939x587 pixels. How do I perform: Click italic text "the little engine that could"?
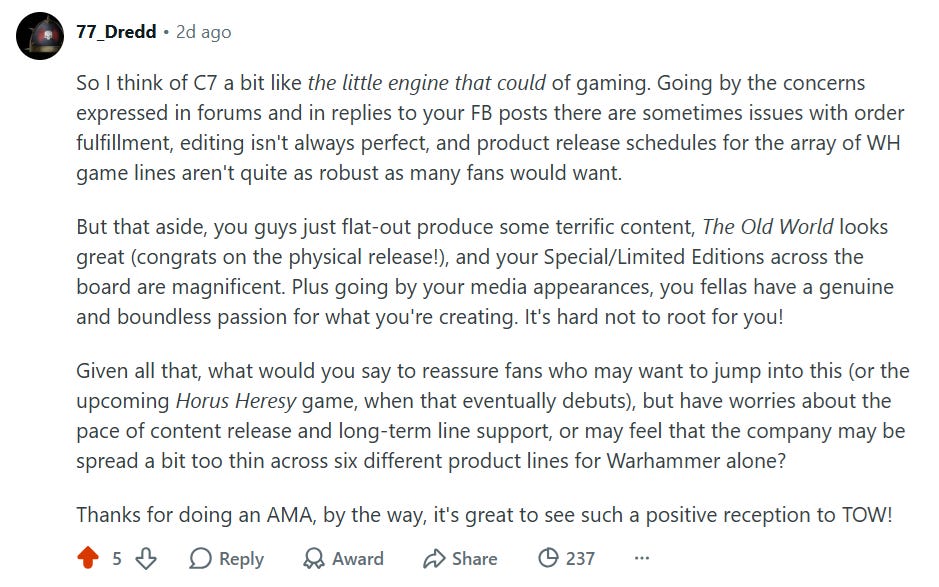pyautogui.click(x=426, y=83)
